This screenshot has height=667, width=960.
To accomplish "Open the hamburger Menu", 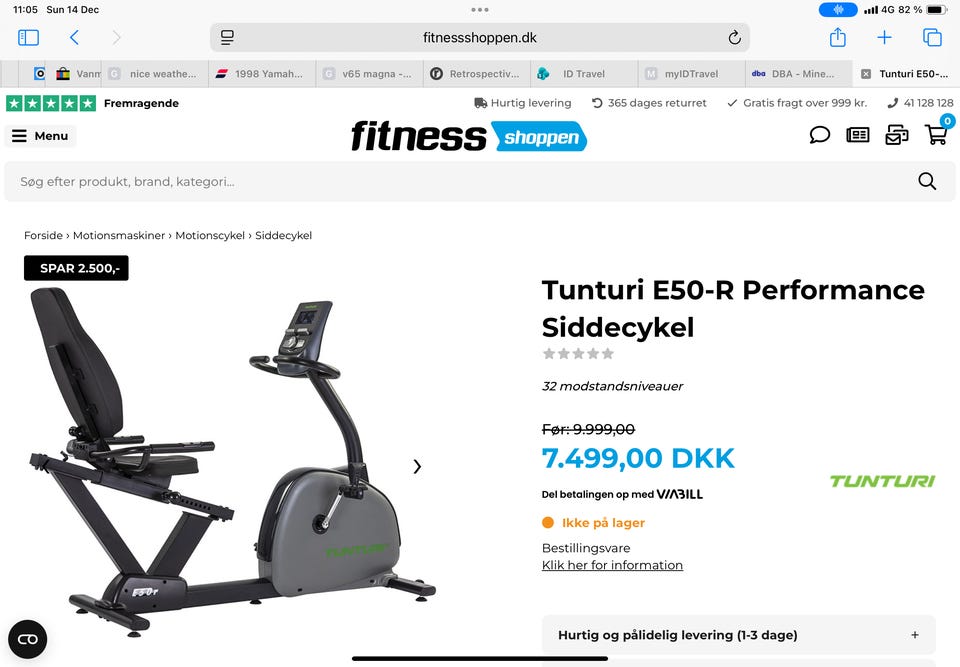I will pos(40,136).
